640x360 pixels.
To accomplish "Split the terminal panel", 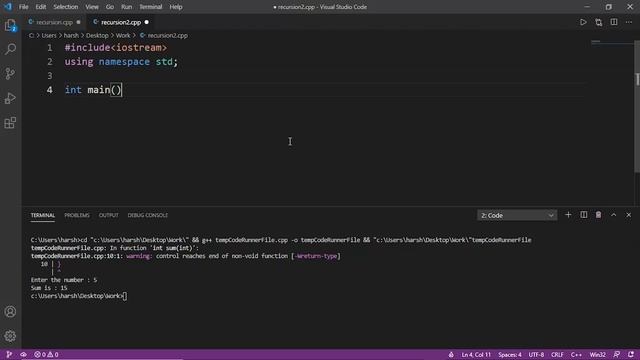I will [584, 215].
